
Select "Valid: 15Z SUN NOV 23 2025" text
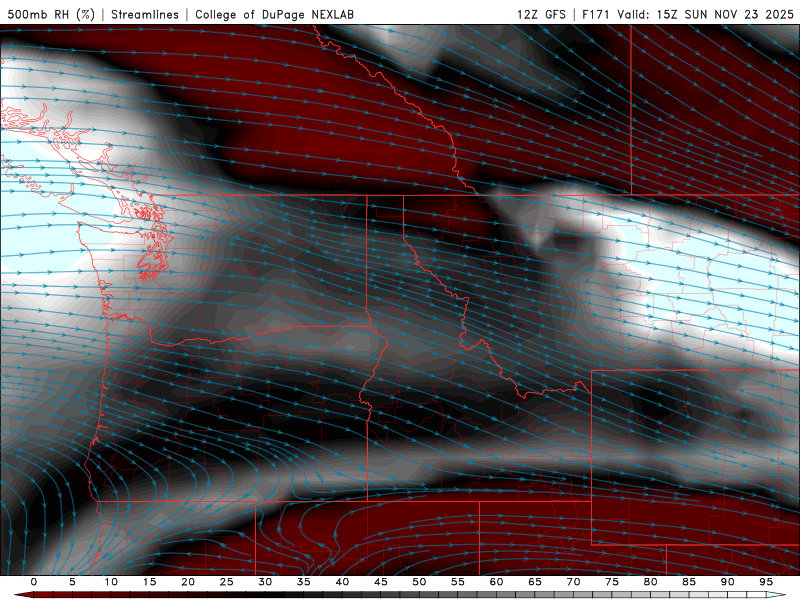tap(706, 14)
